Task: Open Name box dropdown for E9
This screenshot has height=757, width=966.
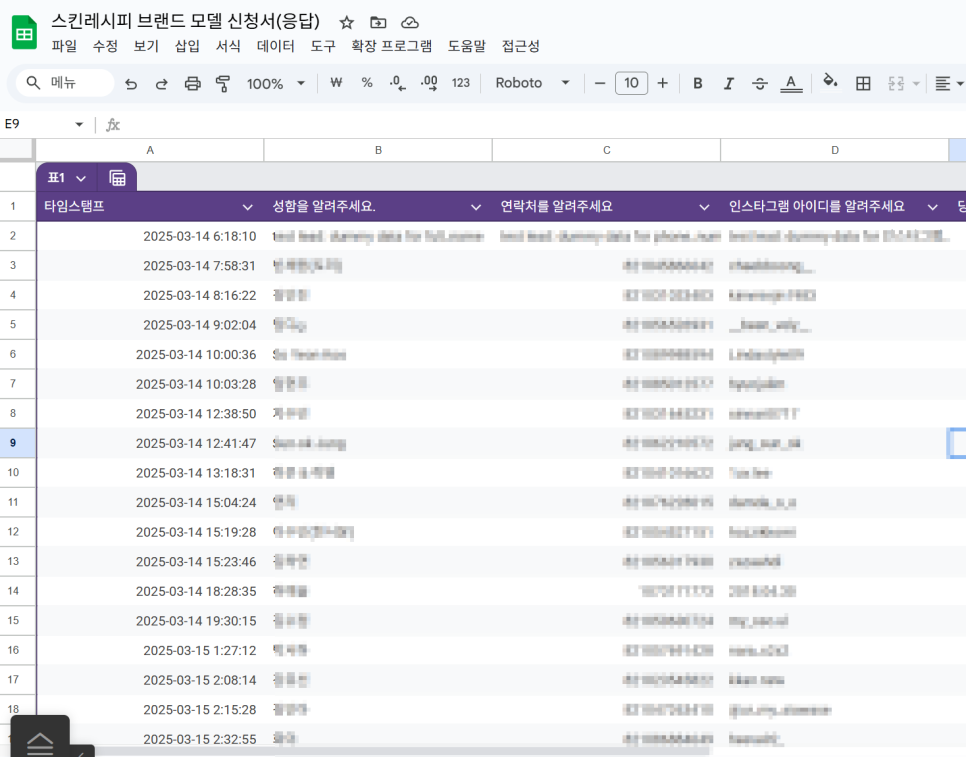Action: [x=79, y=124]
